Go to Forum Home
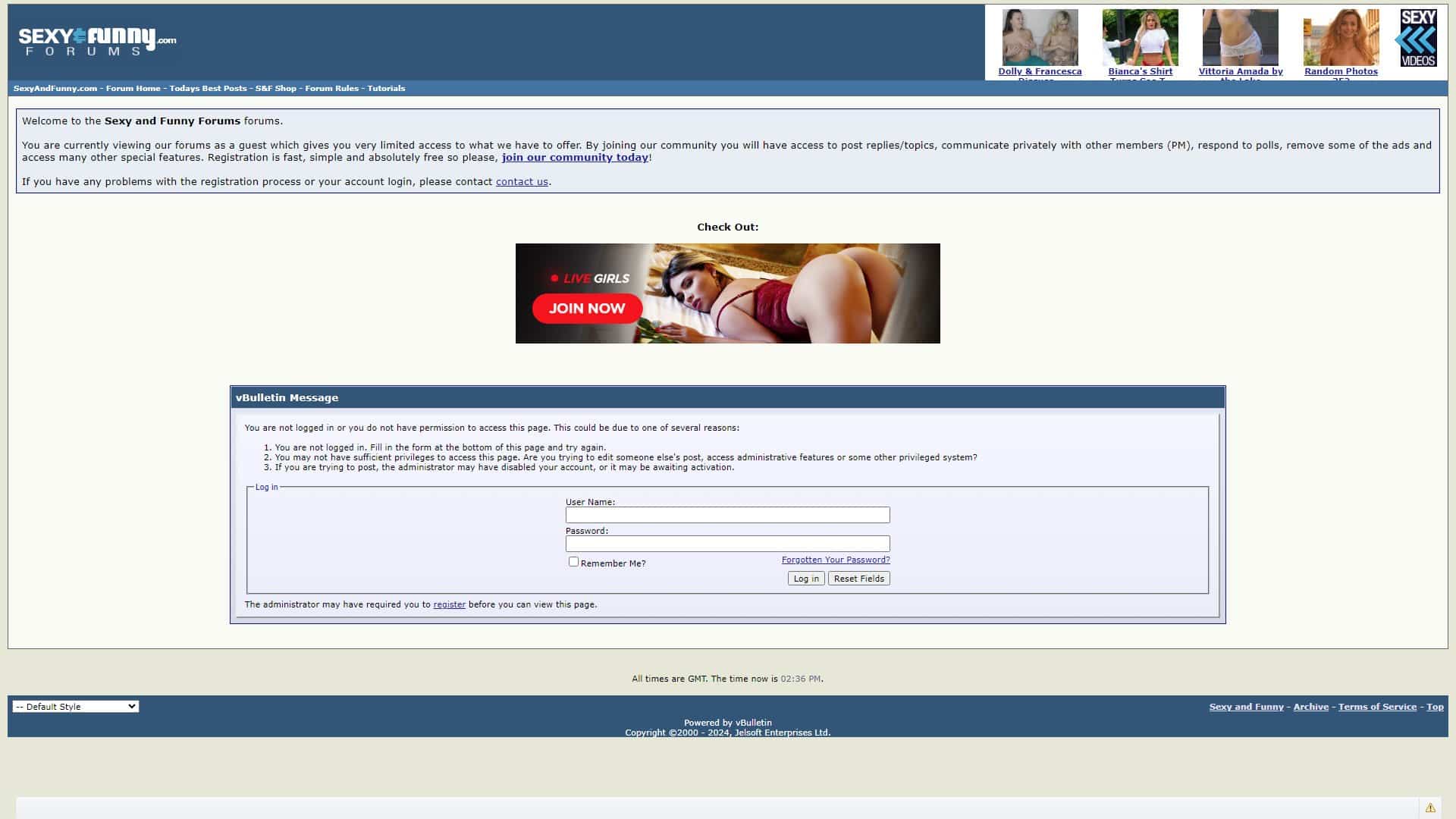The width and height of the screenshot is (1456, 819). coord(133,88)
